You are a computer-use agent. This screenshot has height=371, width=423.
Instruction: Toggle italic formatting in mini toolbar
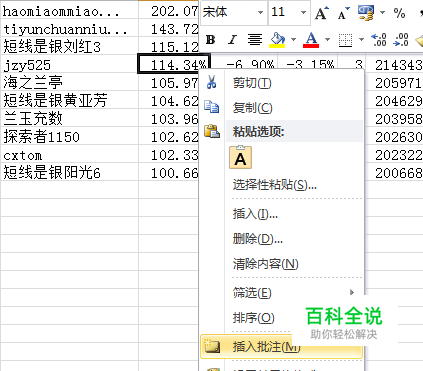232,40
